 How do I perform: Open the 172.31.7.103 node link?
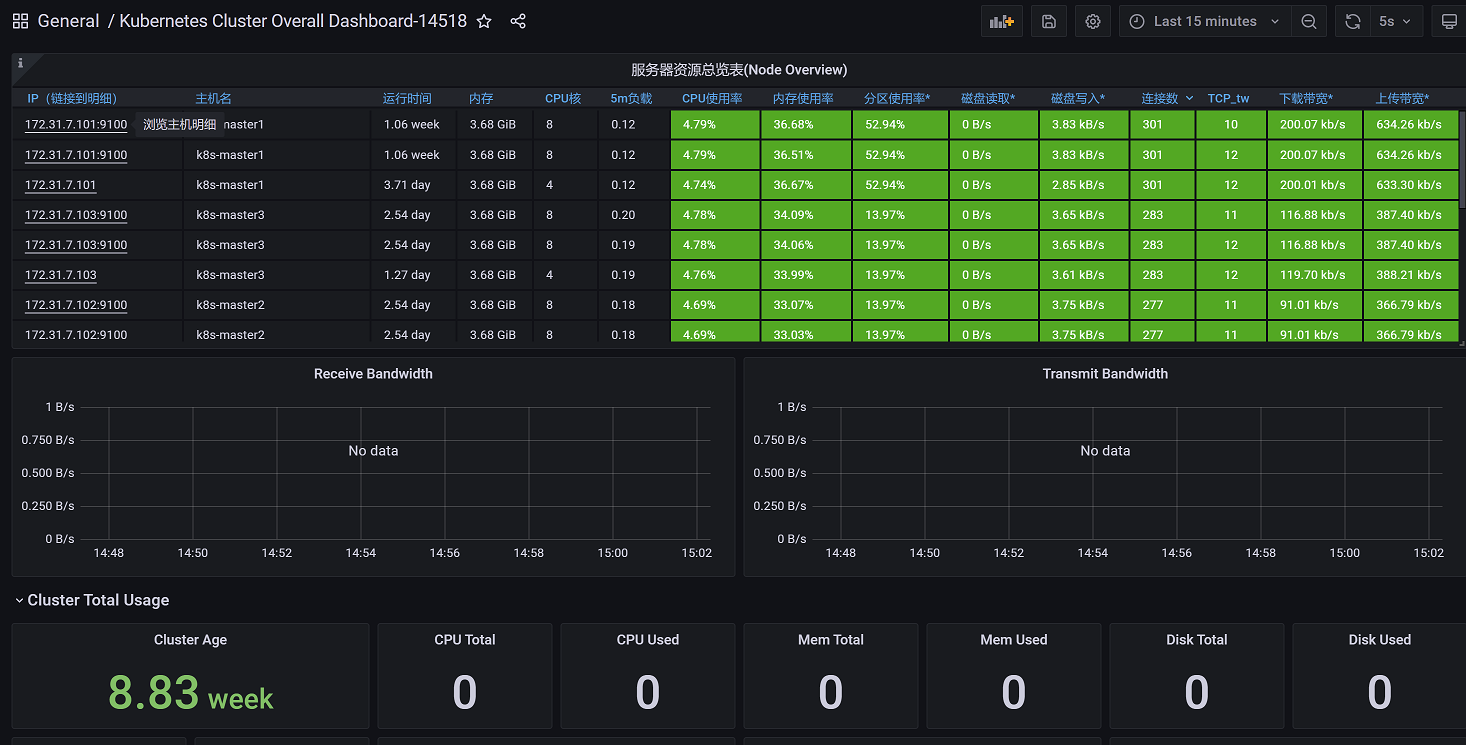(61, 275)
